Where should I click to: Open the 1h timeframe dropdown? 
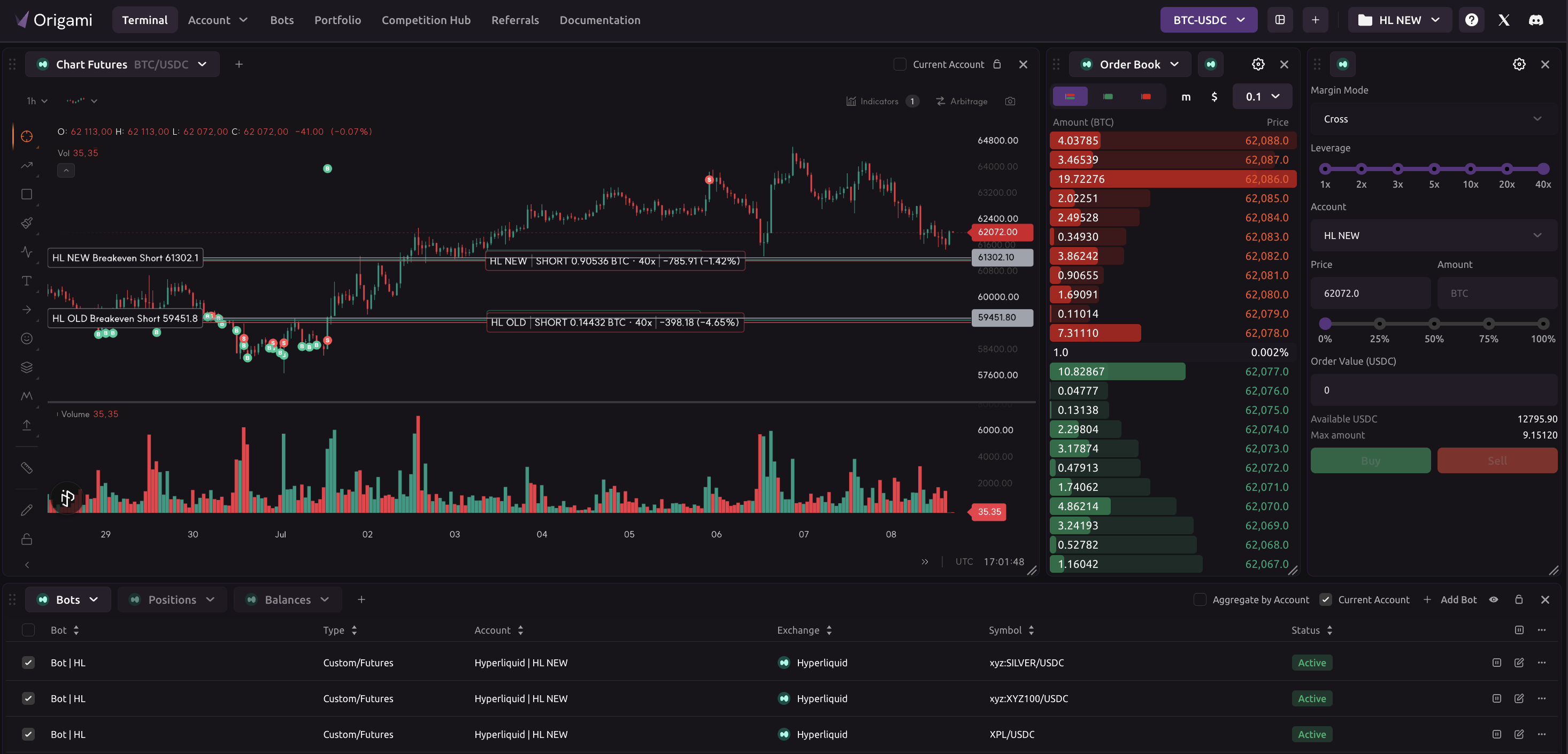click(x=36, y=101)
